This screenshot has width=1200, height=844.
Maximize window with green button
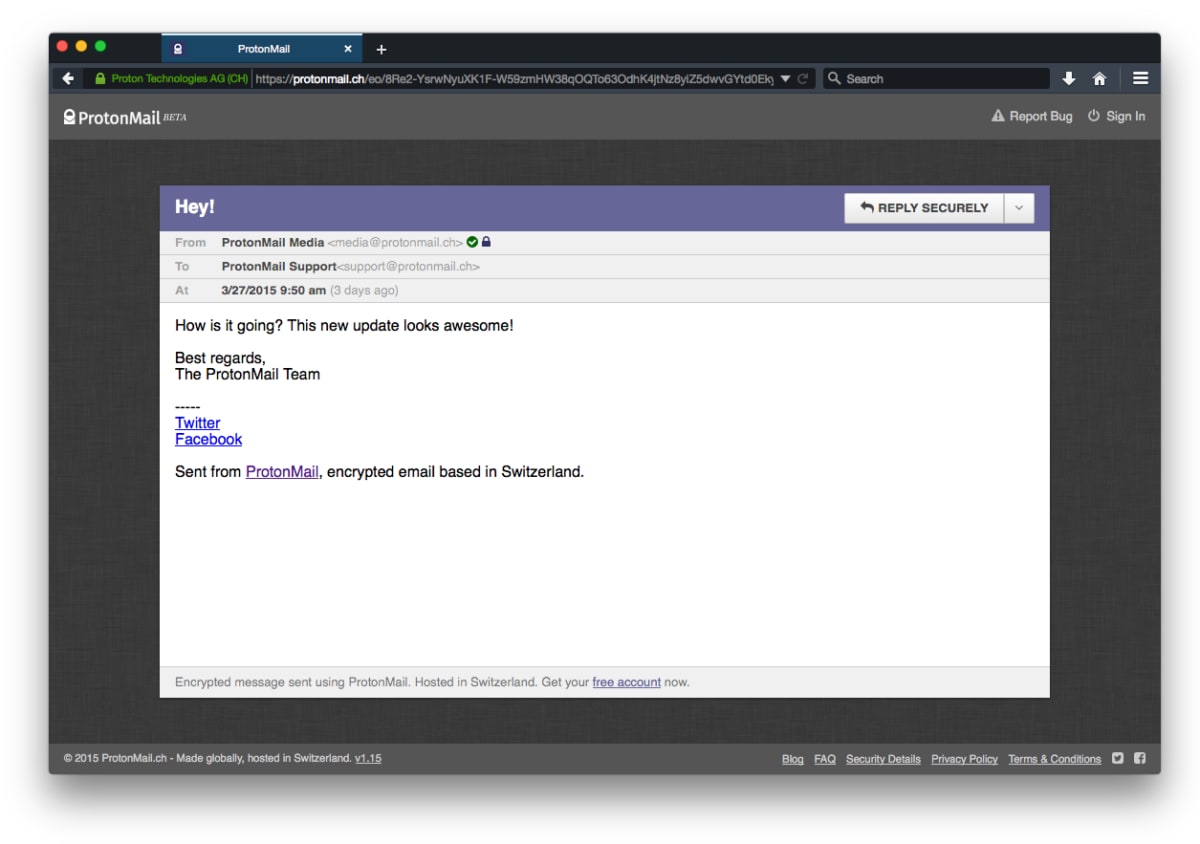click(x=100, y=46)
